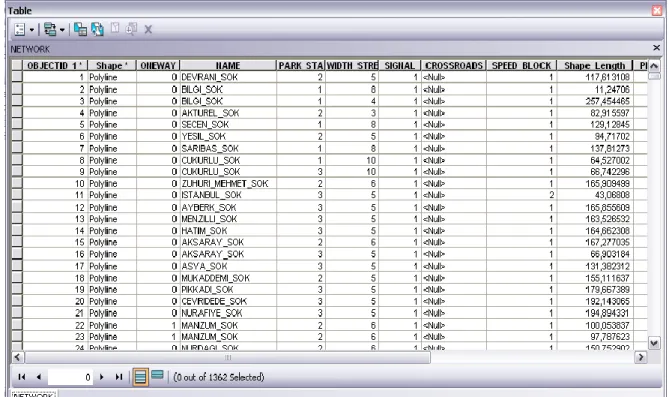Jump to the last record
This screenshot has width=669, height=397.
coord(119,377)
